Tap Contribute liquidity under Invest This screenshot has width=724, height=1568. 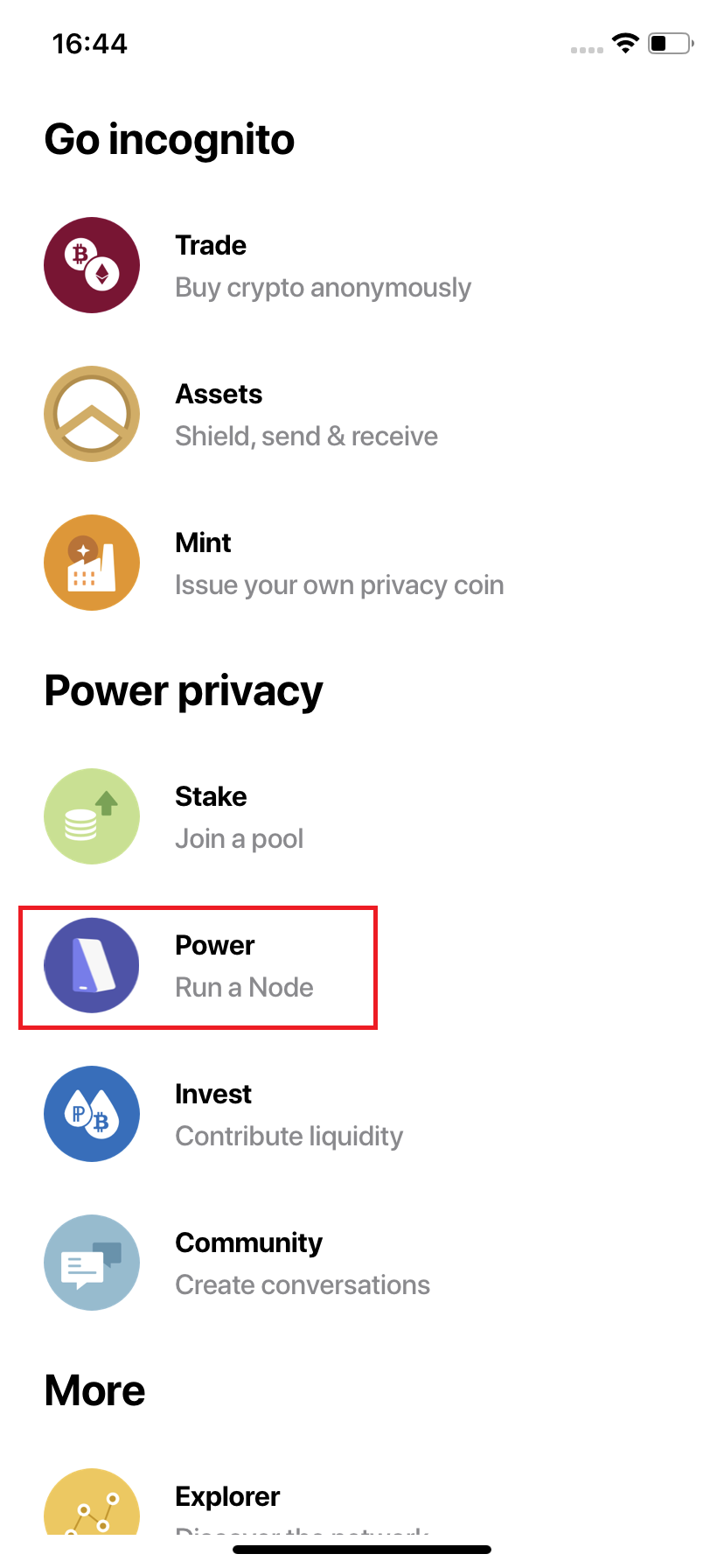(289, 1136)
